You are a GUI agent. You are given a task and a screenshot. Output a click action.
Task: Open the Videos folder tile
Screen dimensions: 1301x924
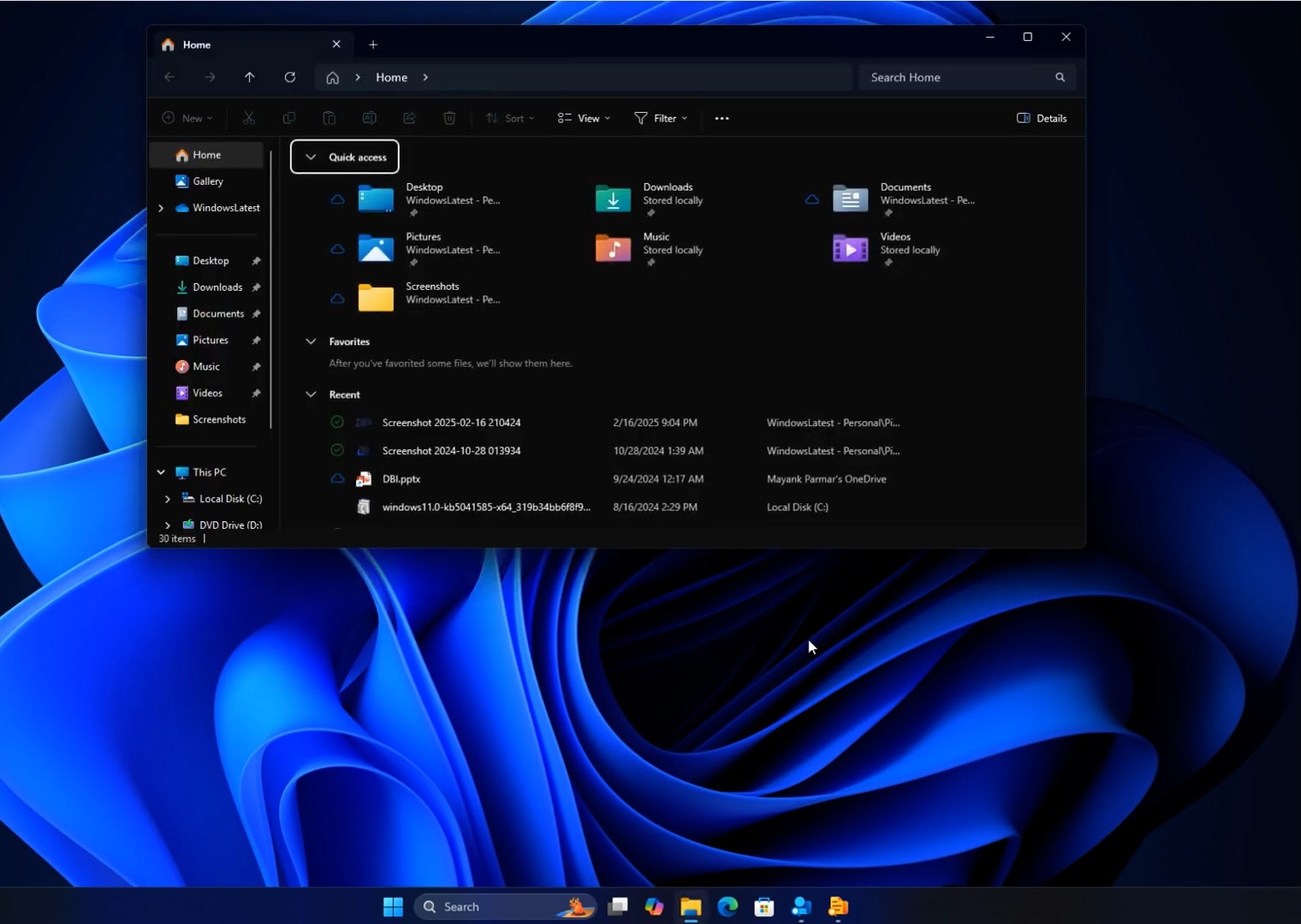click(888, 248)
